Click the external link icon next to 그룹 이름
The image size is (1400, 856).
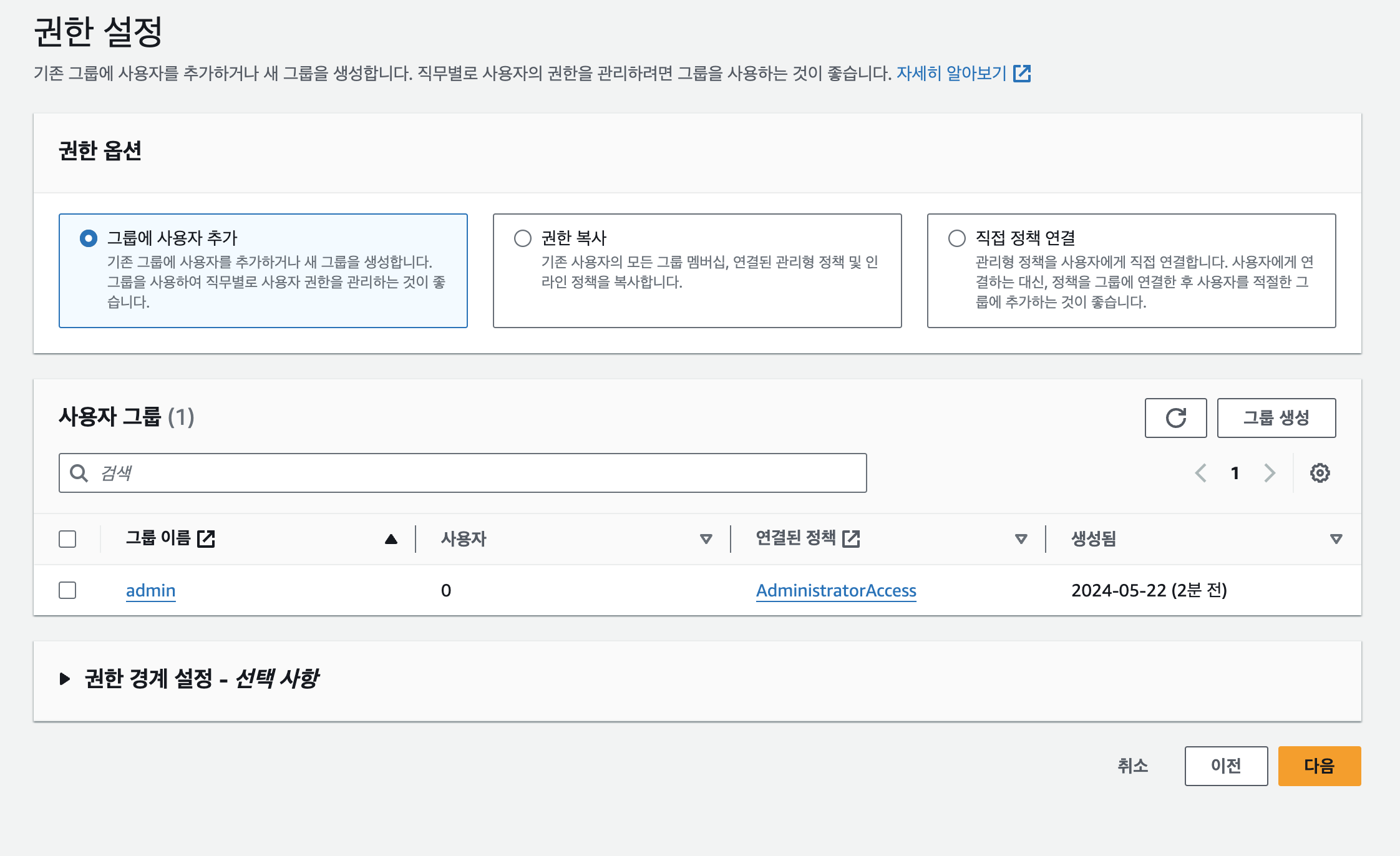point(206,538)
